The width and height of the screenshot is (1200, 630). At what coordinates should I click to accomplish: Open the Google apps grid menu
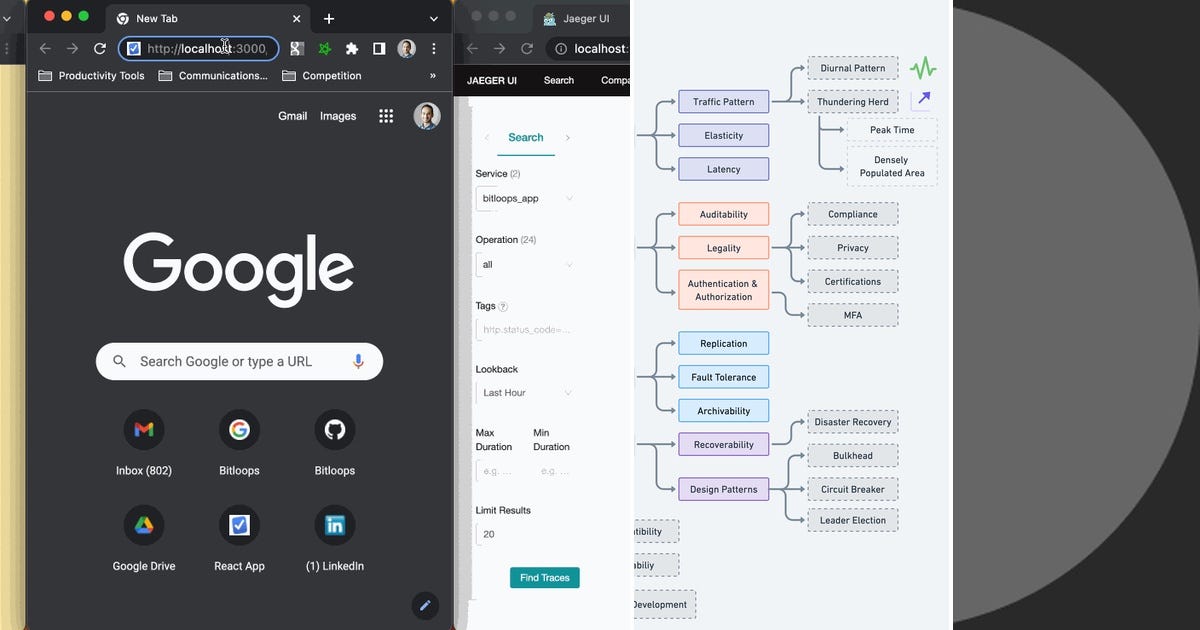385,116
